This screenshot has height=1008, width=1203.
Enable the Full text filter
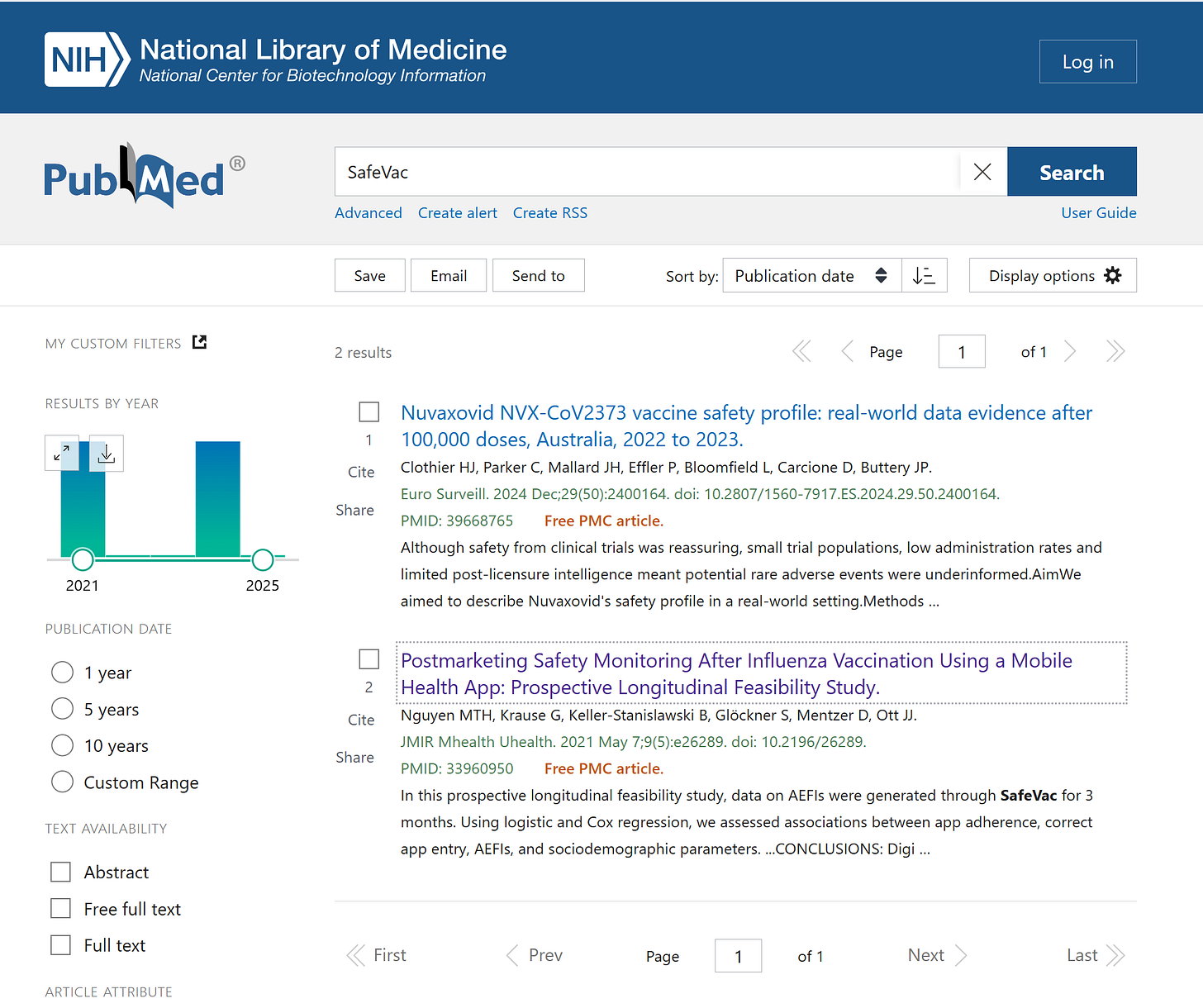pos(61,944)
